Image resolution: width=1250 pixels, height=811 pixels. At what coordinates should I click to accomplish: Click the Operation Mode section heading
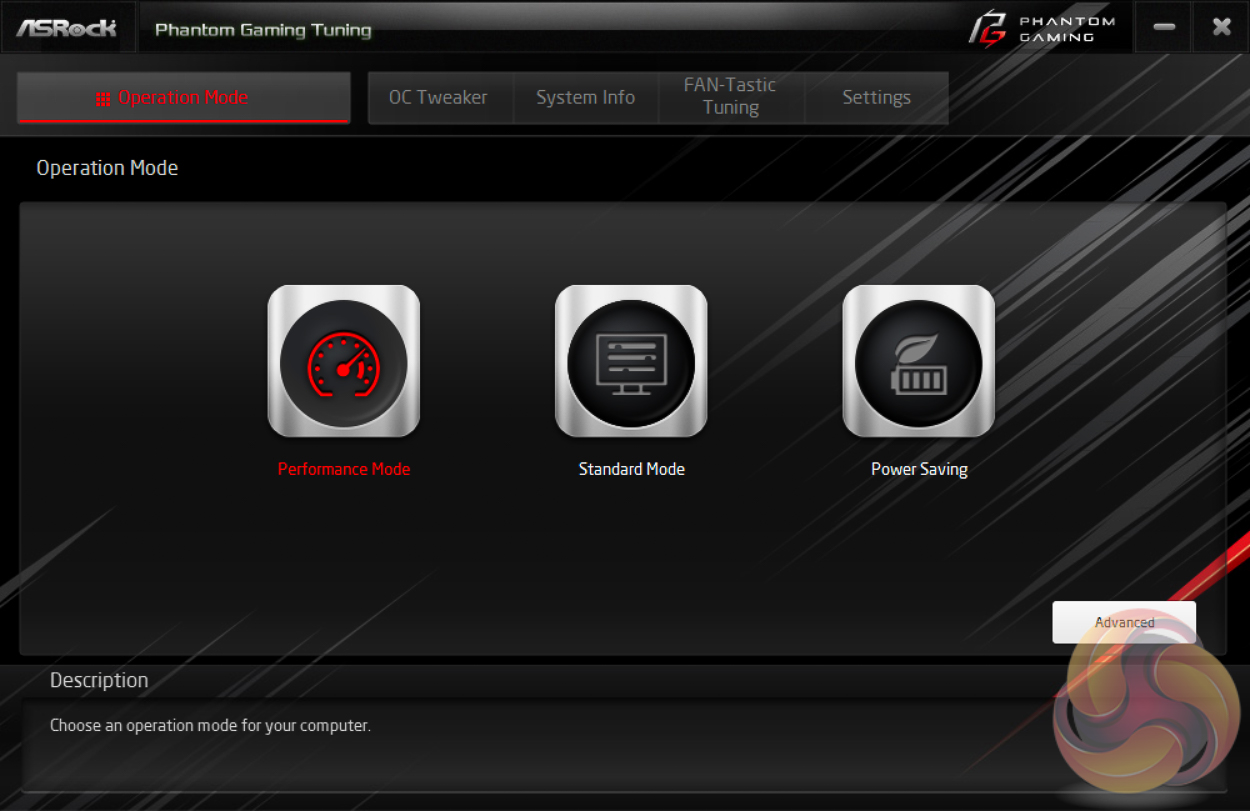107,168
